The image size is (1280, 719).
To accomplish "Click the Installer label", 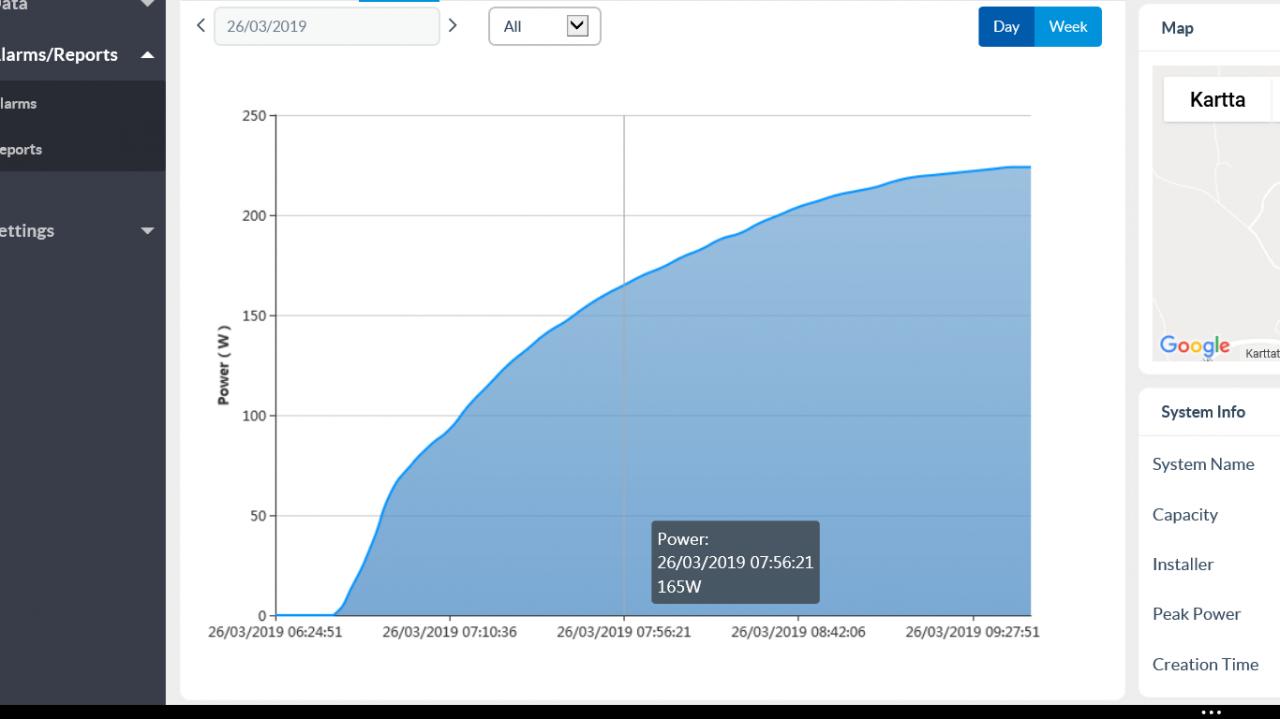I will [1183, 564].
